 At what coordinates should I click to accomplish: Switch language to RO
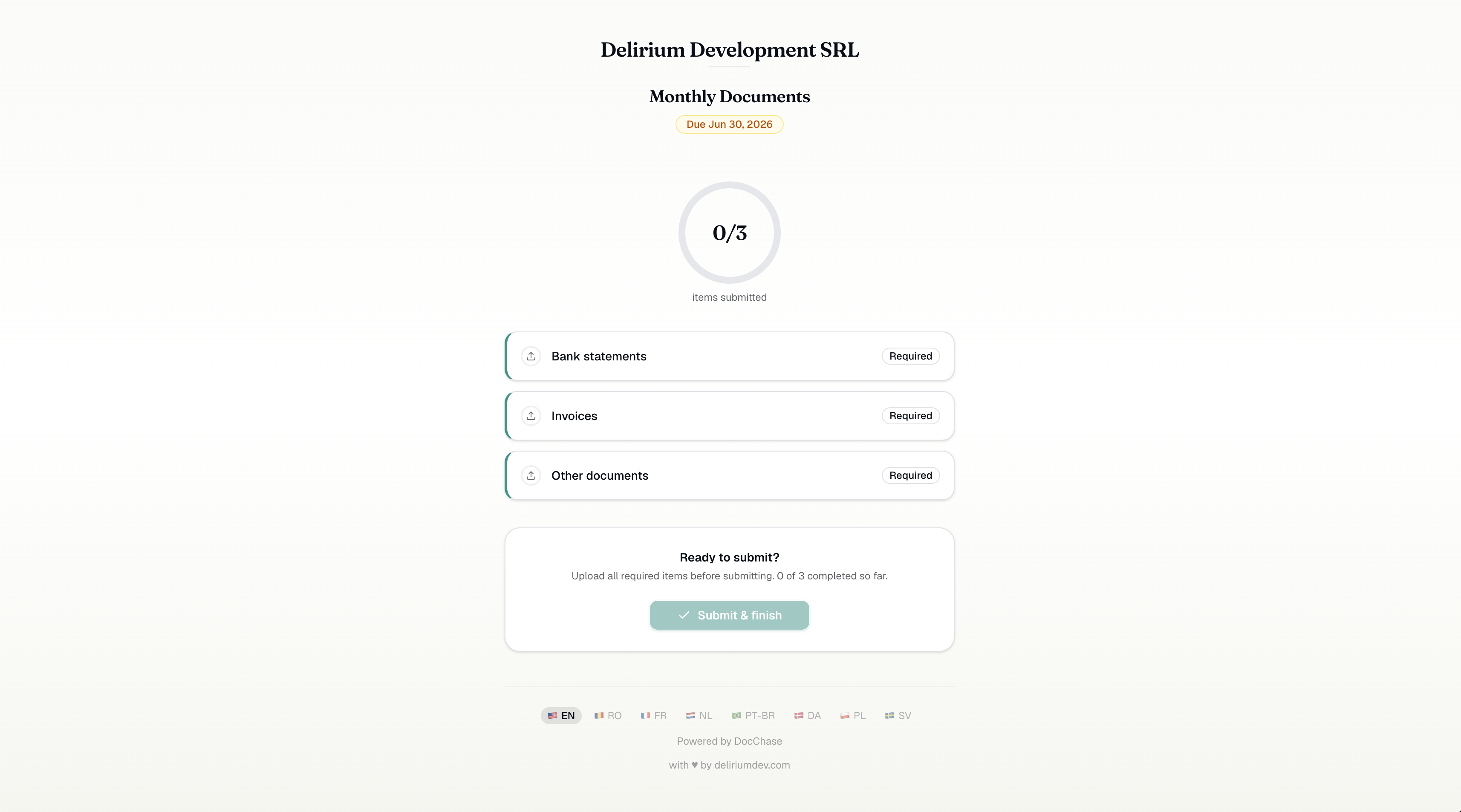[608, 716]
